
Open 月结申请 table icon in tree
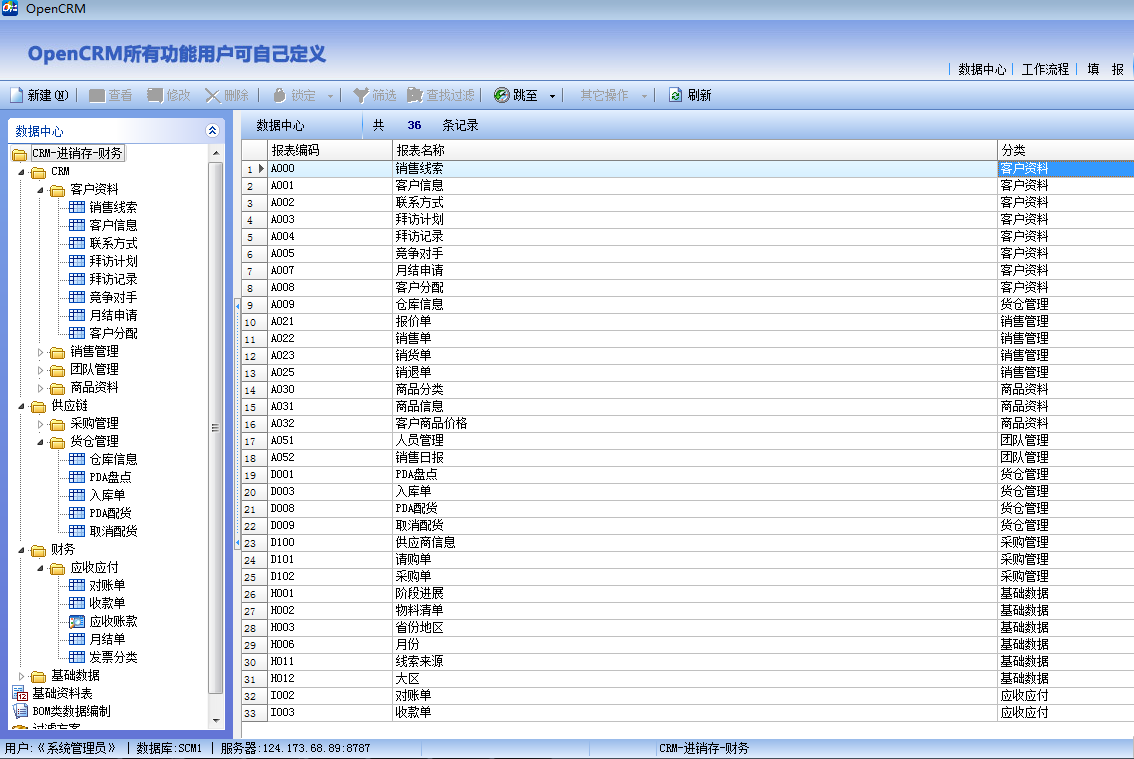point(77,315)
